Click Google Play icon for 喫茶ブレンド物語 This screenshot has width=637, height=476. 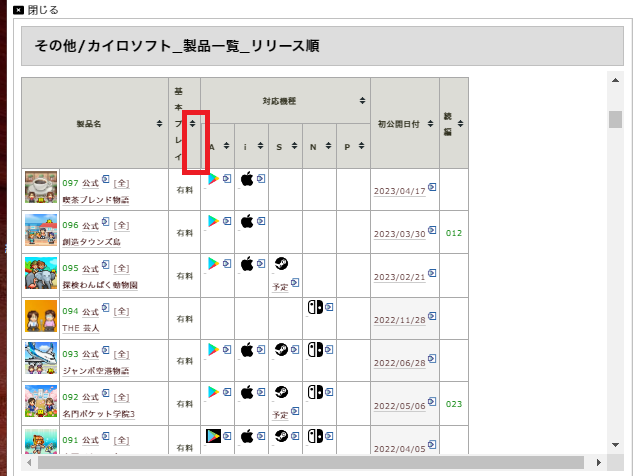[212, 179]
